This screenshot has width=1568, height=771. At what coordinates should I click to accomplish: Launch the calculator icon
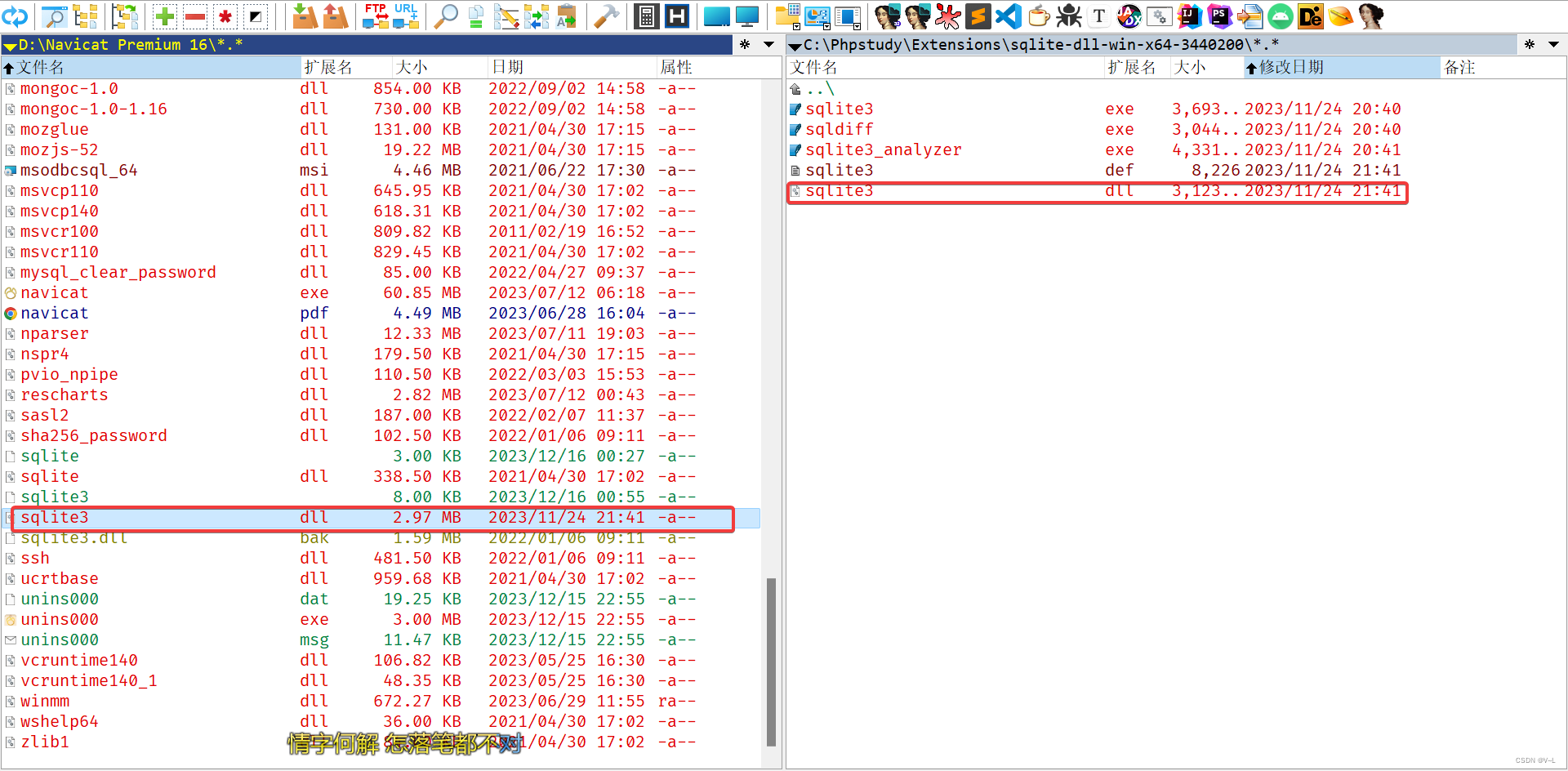[647, 16]
